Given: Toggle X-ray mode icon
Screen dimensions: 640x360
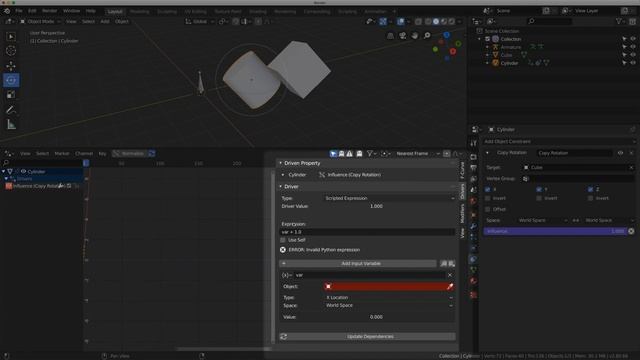Looking at the screenshot, I should pyautogui.click(x=418, y=21).
